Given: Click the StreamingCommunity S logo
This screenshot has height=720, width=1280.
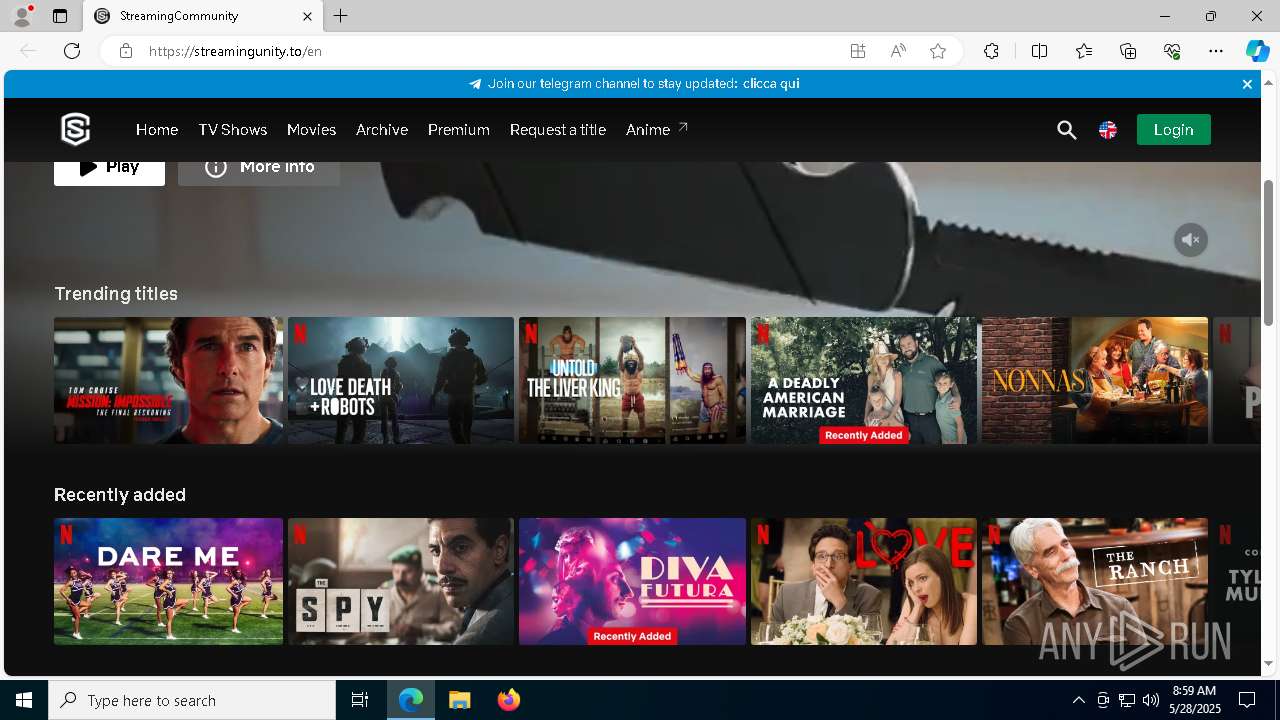Looking at the screenshot, I should coord(76,129).
